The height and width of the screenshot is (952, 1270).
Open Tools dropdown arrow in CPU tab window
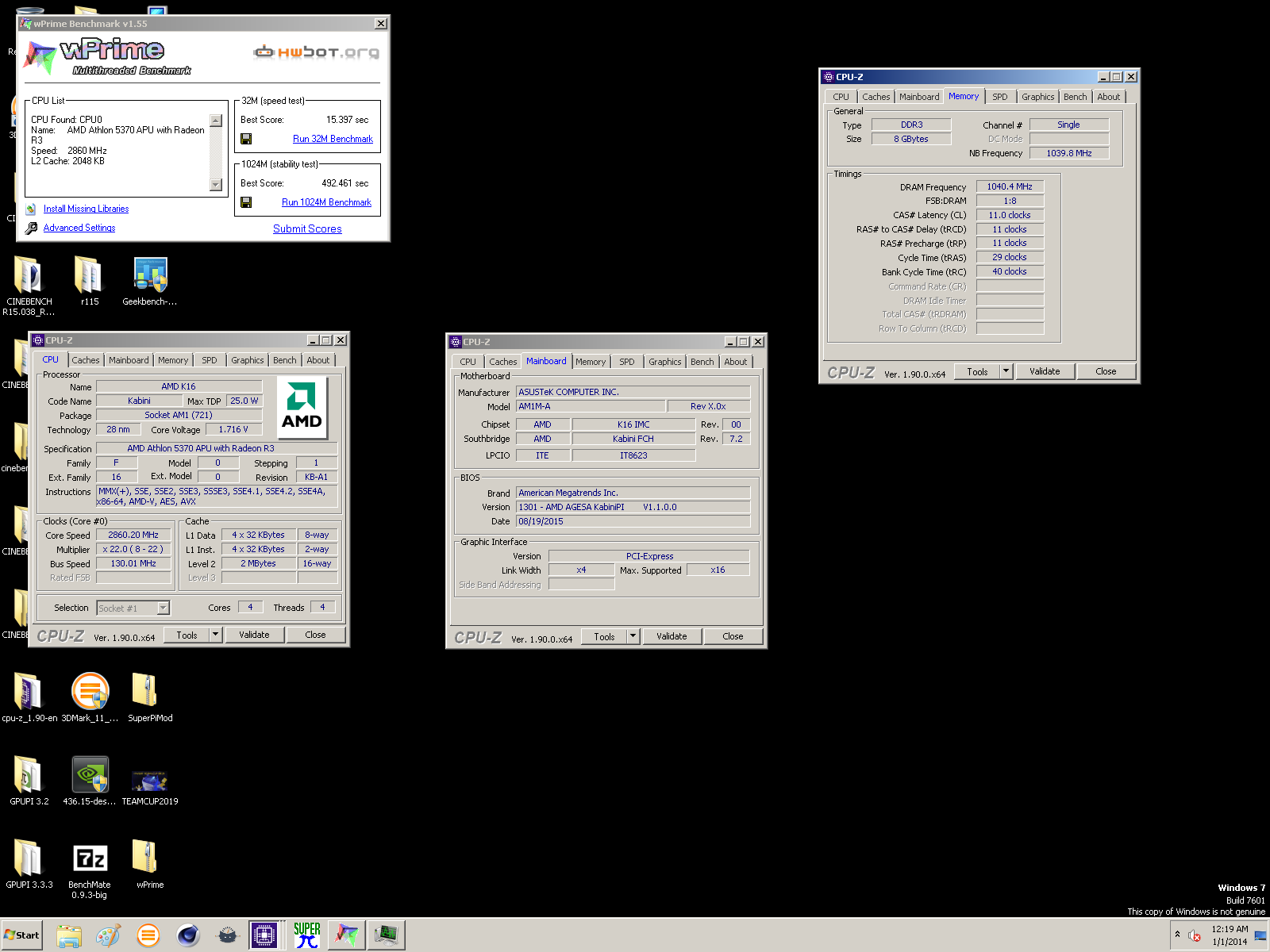(x=216, y=635)
